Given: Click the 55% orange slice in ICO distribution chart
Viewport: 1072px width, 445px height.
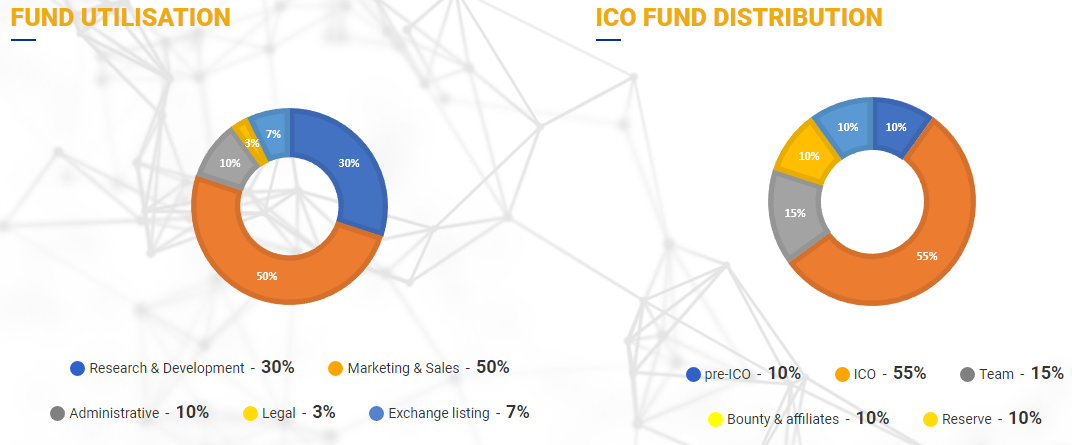Looking at the screenshot, I should coord(925,255).
